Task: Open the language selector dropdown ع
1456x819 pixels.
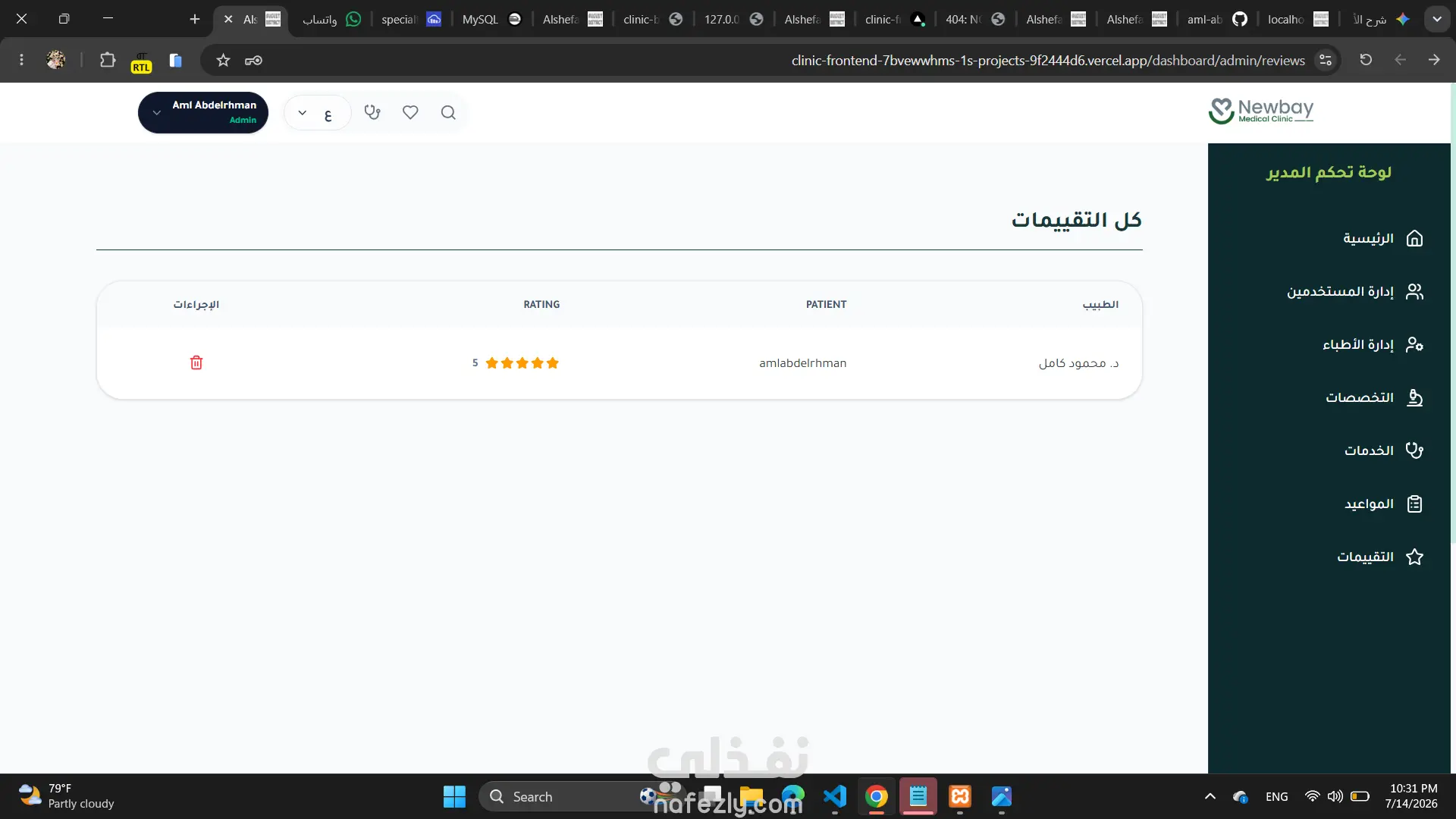Action: [x=316, y=113]
